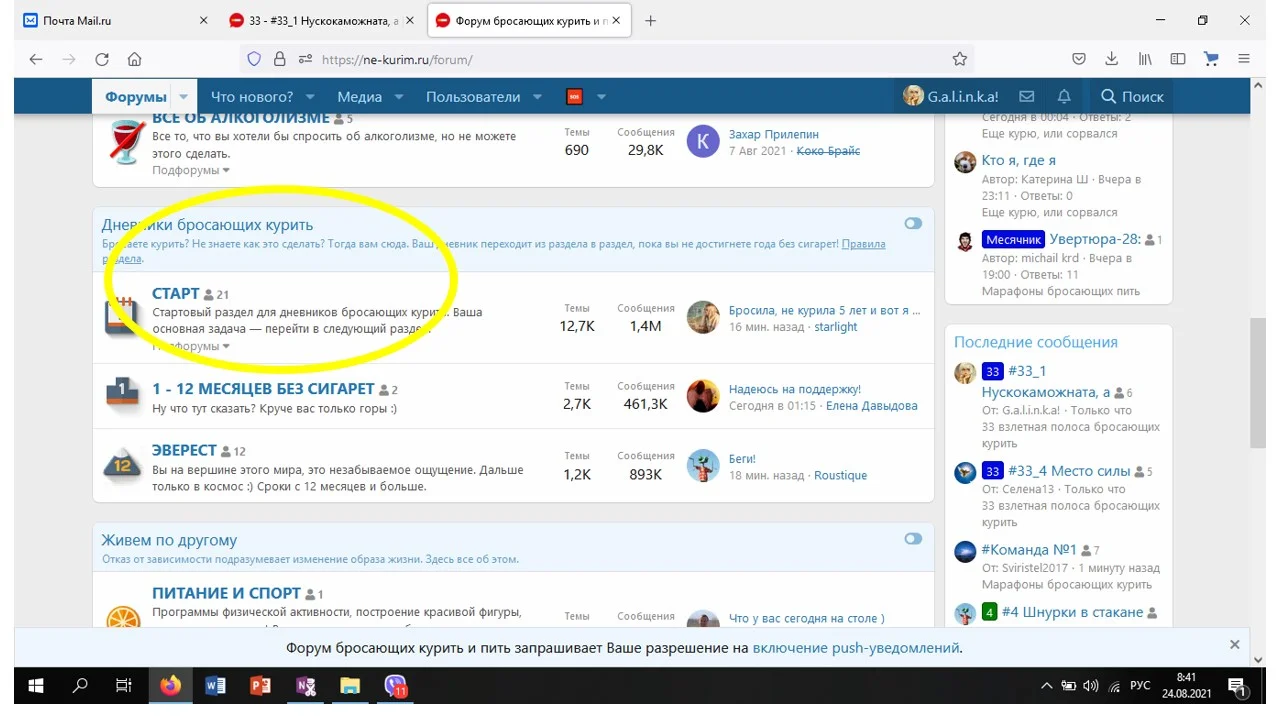Viewport: 1280px width, 720px height.
Task: Switch to the Почта Mail.ru browser tab
Action: [x=110, y=20]
